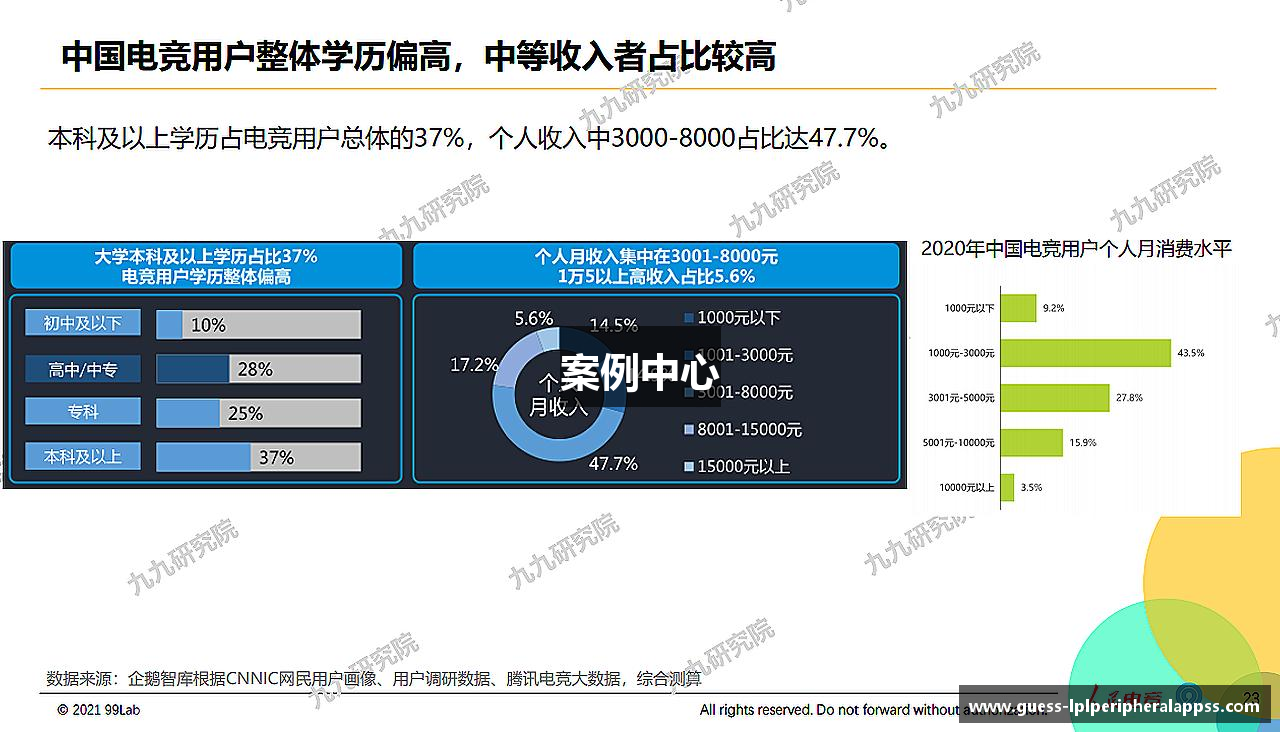The width and height of the screenshot is (1280, 732).
Task: Select the 8001-15000元 legend entry text
Action: pos(750,430)
